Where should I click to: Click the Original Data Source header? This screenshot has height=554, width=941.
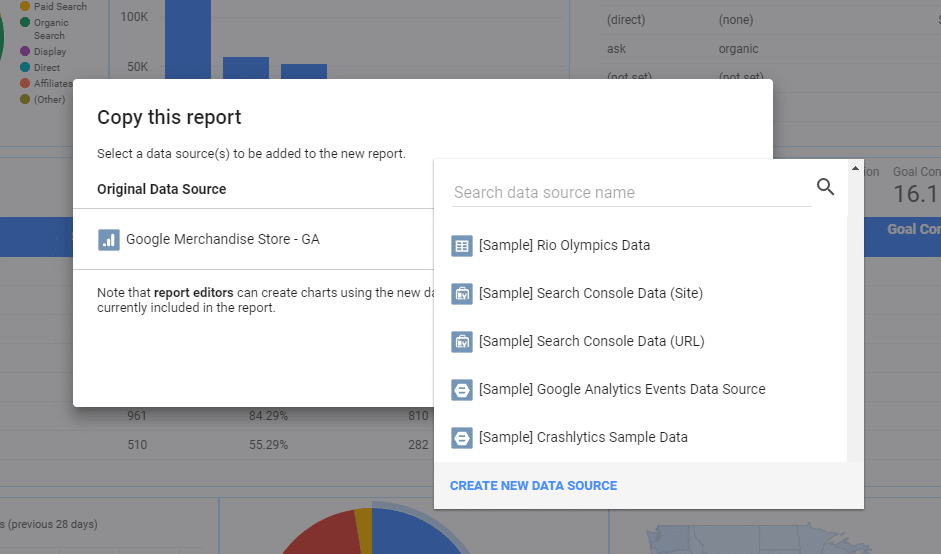(161, 189)
